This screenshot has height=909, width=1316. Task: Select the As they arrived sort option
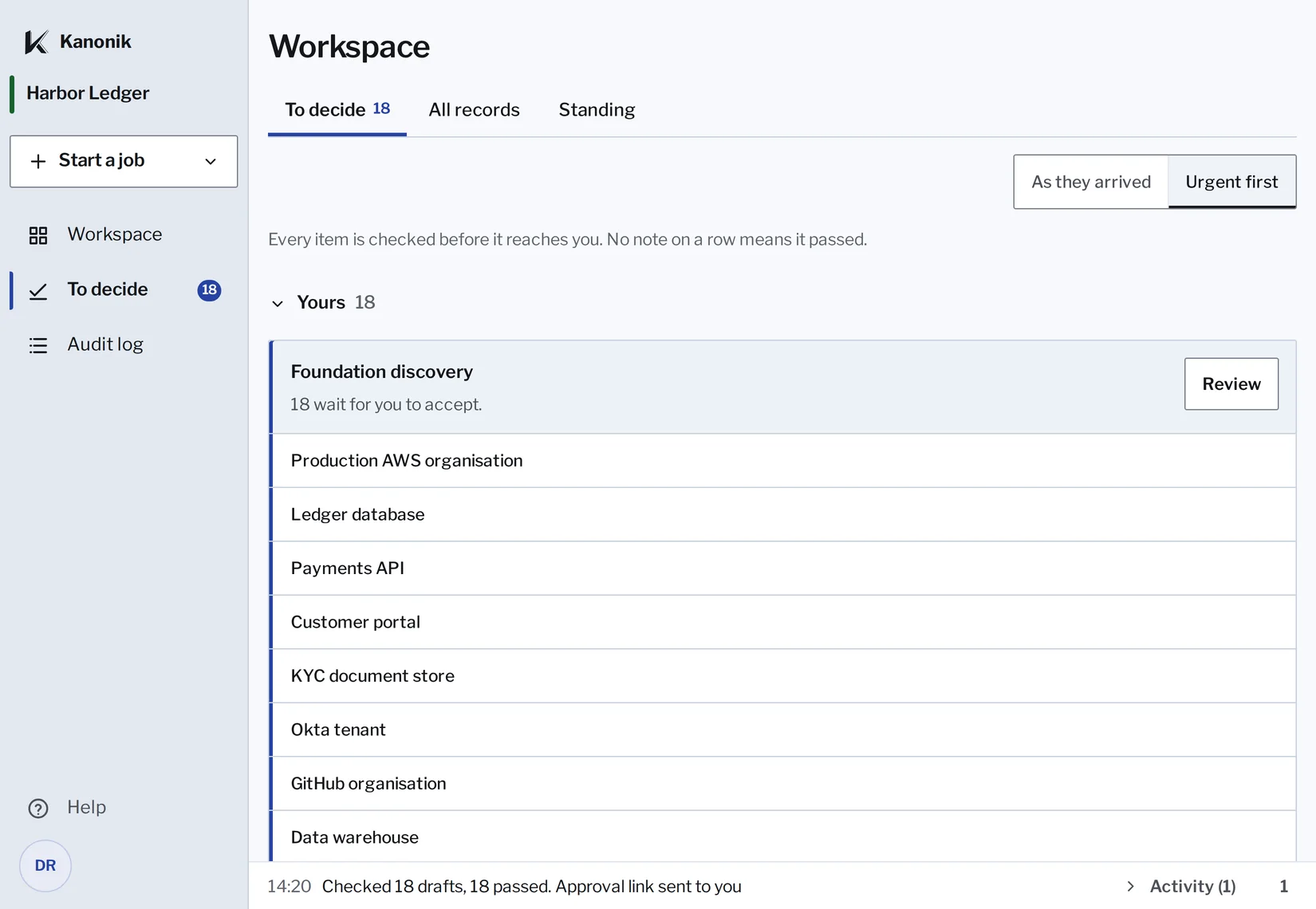pos(1091,182)
